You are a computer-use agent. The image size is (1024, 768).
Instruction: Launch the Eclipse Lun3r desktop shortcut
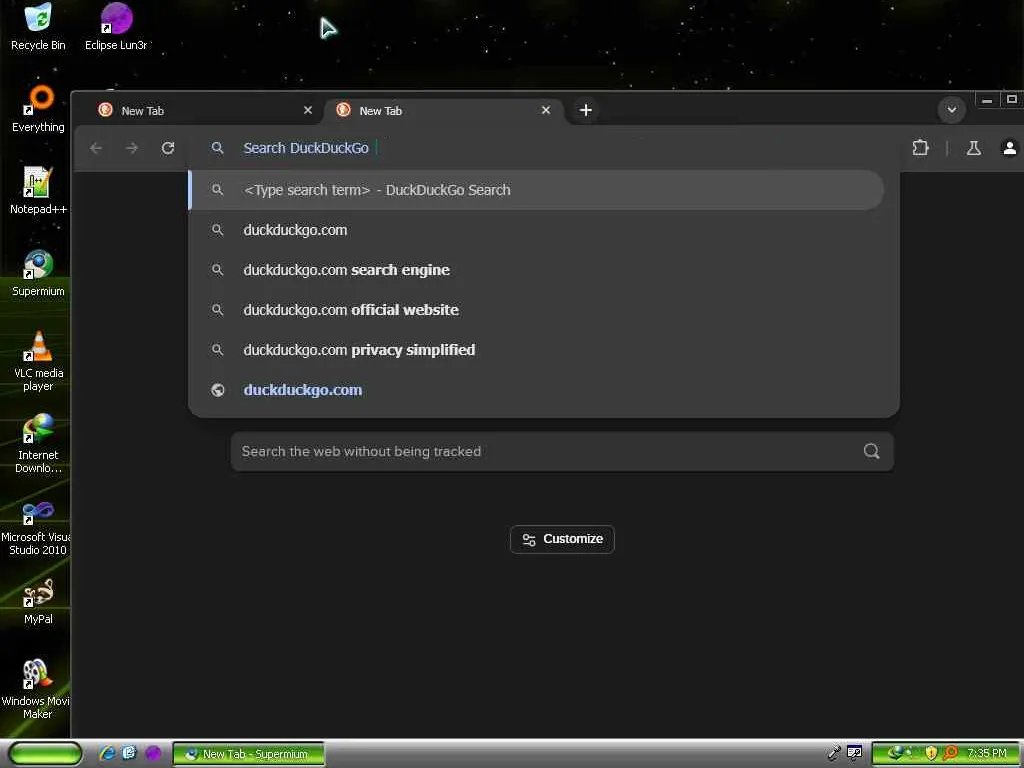[116, 26]
